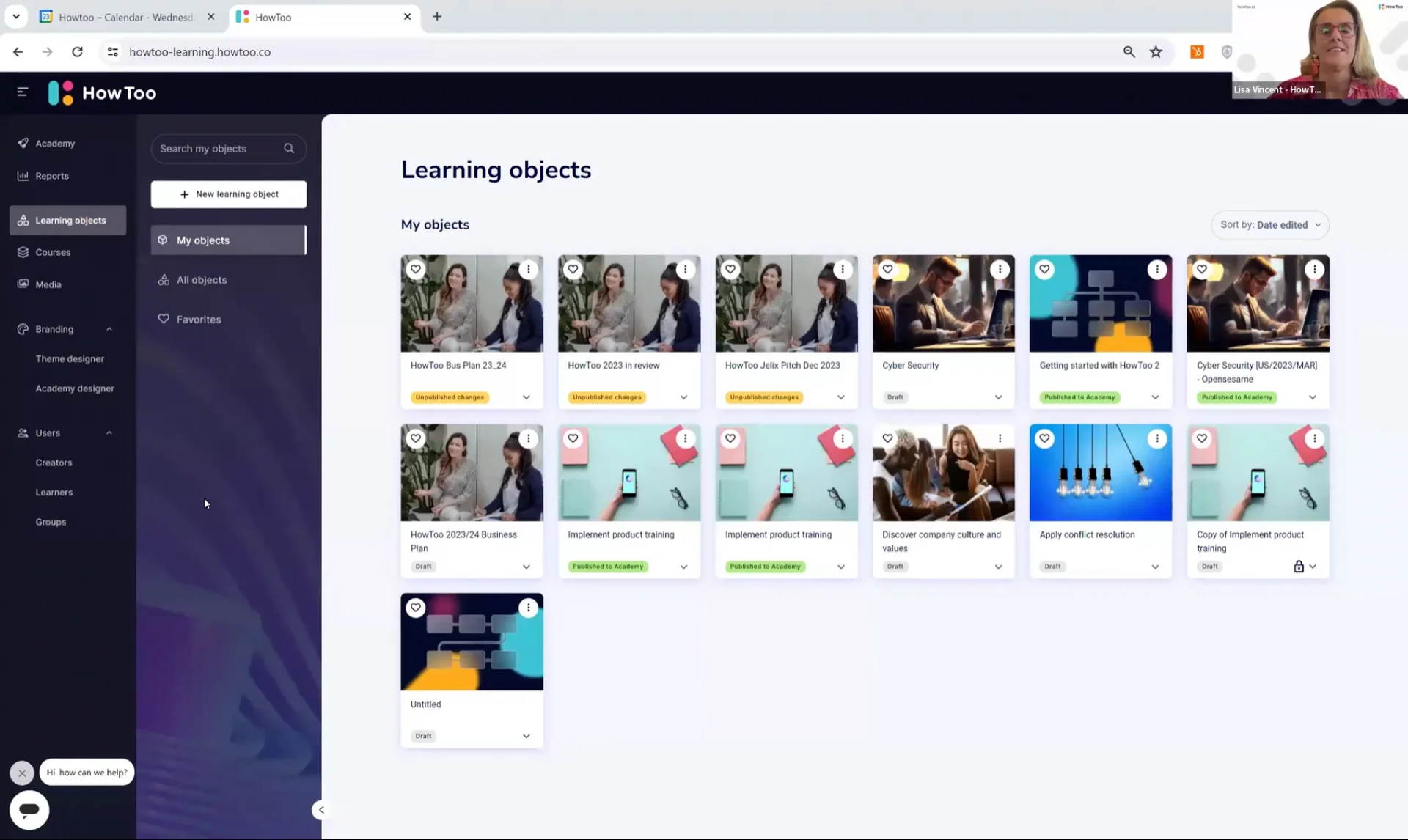Expand status details on Getting started with HowToo 2
Image resolution: width=1408 pixels, height=840 pixels.
pyautogui.click(x=1155, y=397)
